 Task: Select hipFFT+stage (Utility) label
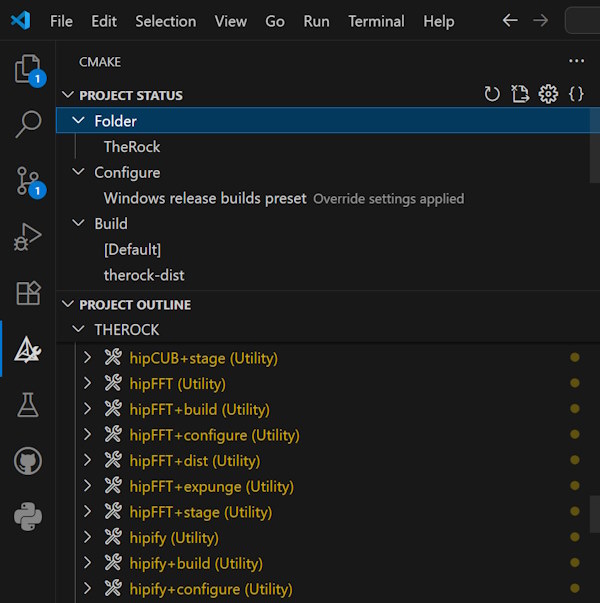pos(201,512)
